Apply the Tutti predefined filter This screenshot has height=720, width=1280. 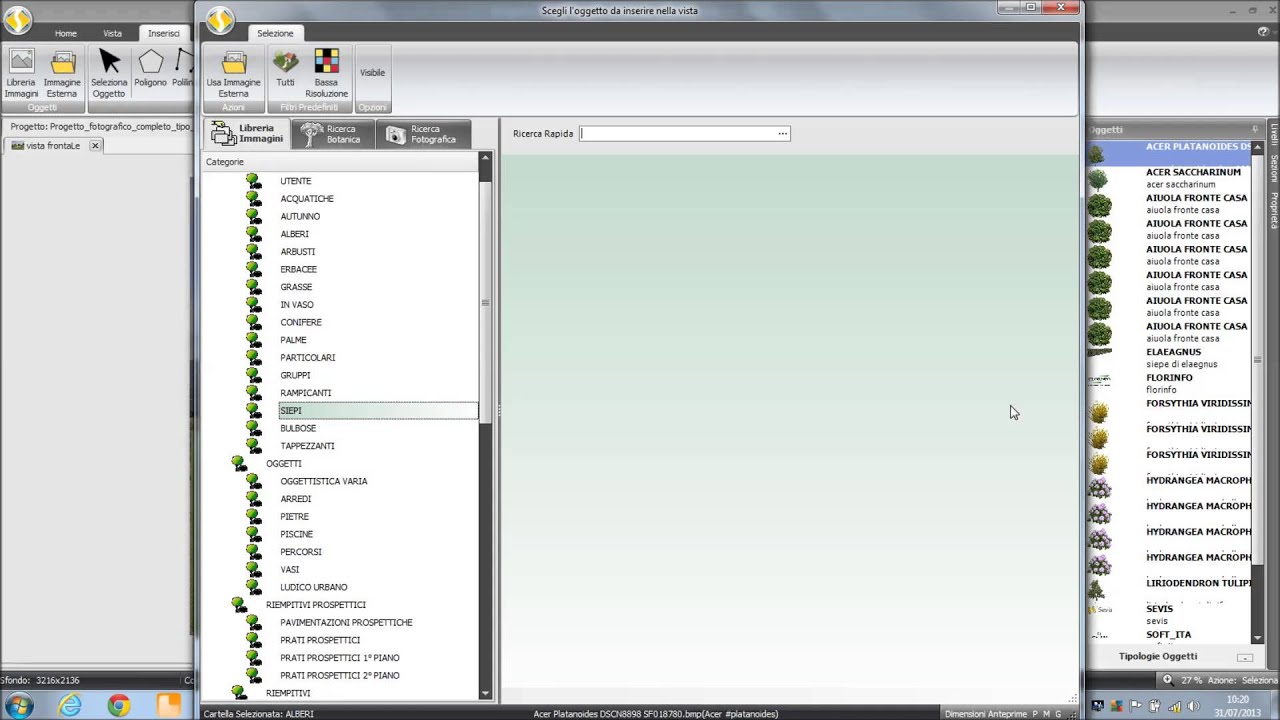(x=285, y=70)
